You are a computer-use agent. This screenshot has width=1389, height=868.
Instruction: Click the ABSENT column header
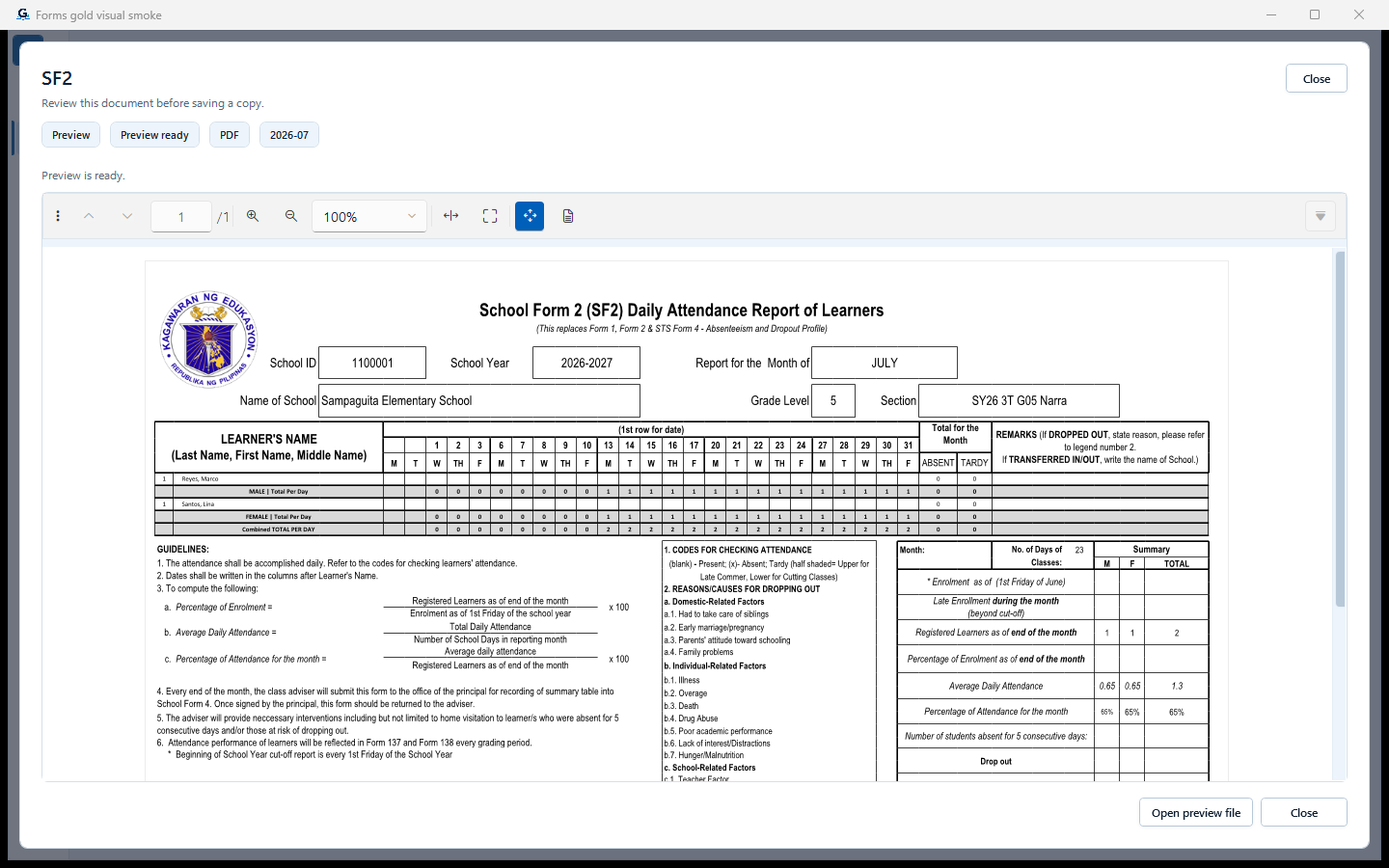938,463
